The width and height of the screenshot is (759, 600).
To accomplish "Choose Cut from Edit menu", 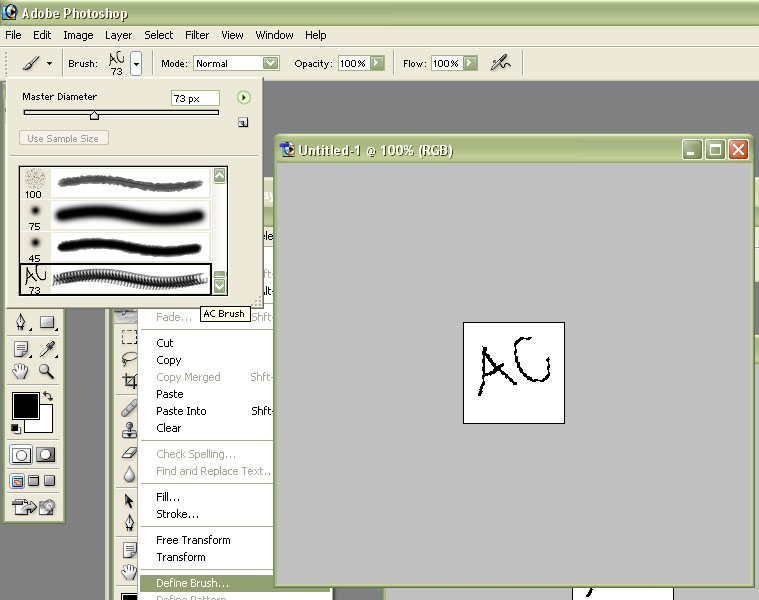I will point(165,343).
